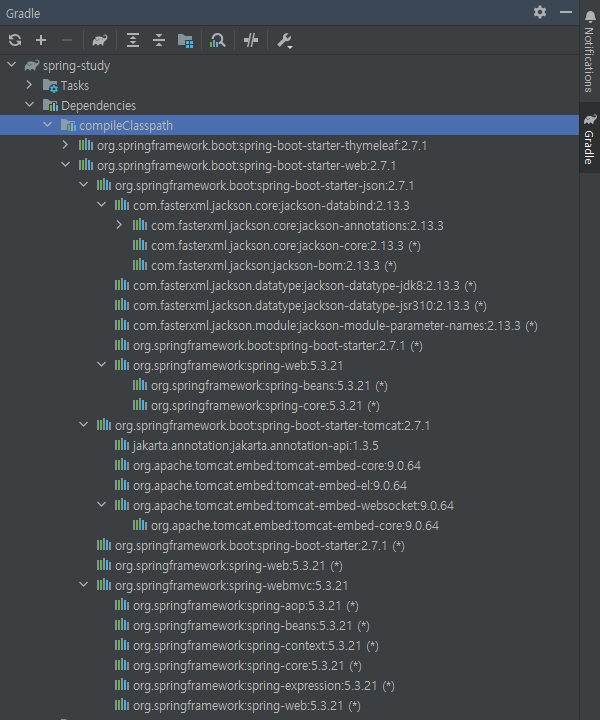Open Execute Gradle Task elephant icon
Image resolution: width=600 pixels, height=720 pixels.
[x=100, y=40]
